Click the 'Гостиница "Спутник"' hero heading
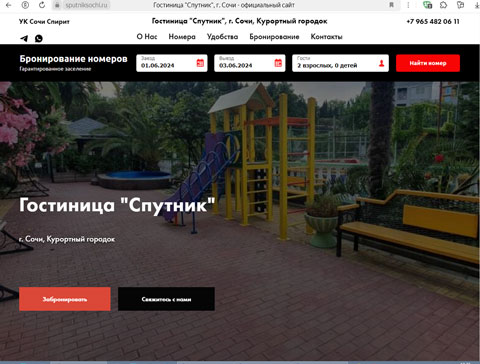 pos(117,205)
